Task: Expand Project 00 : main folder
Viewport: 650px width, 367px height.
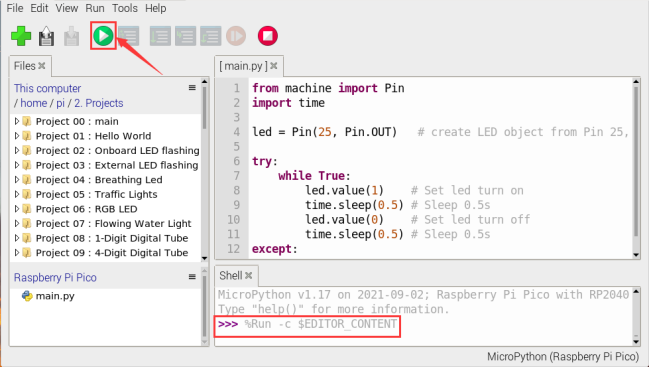Action: [x=17, y=121]
